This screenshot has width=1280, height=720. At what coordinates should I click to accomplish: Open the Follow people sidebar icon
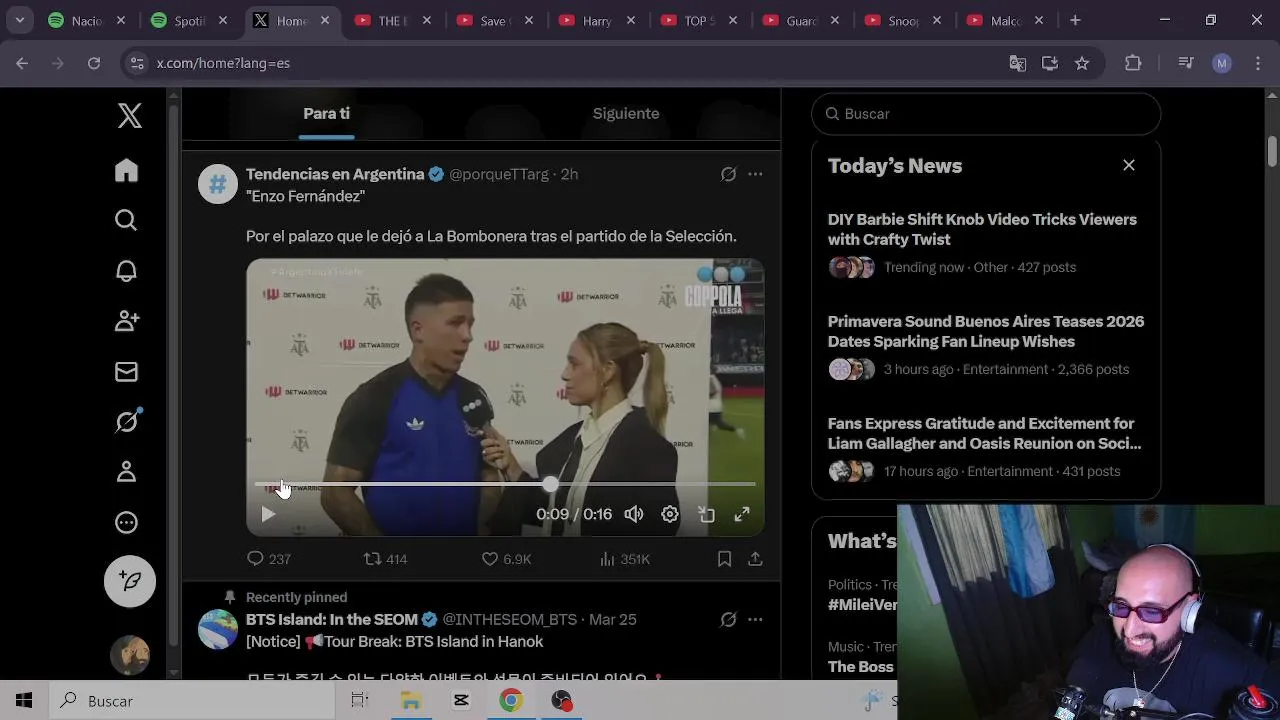126,321
